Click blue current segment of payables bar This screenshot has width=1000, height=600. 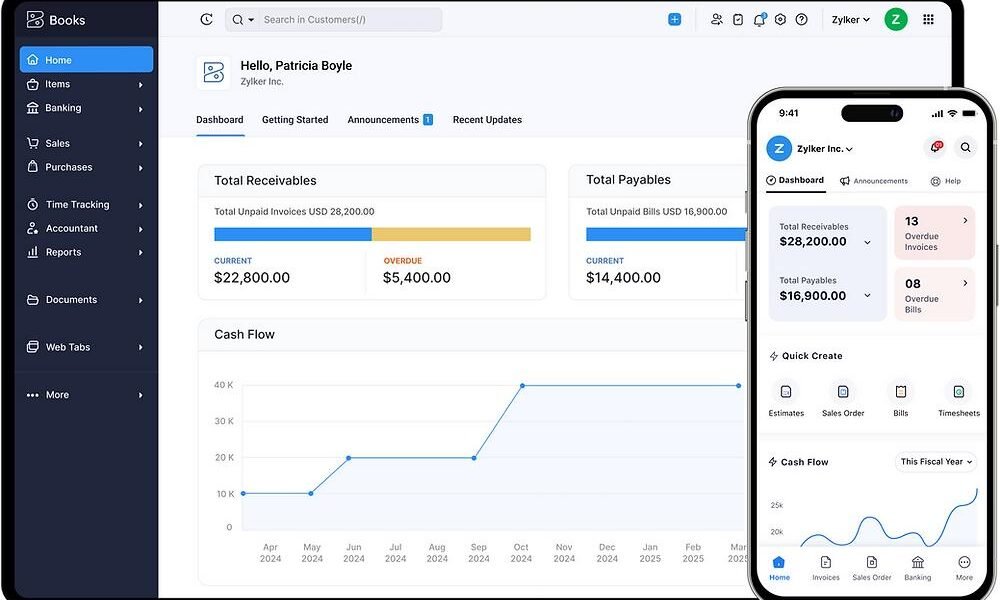(666, 234)
